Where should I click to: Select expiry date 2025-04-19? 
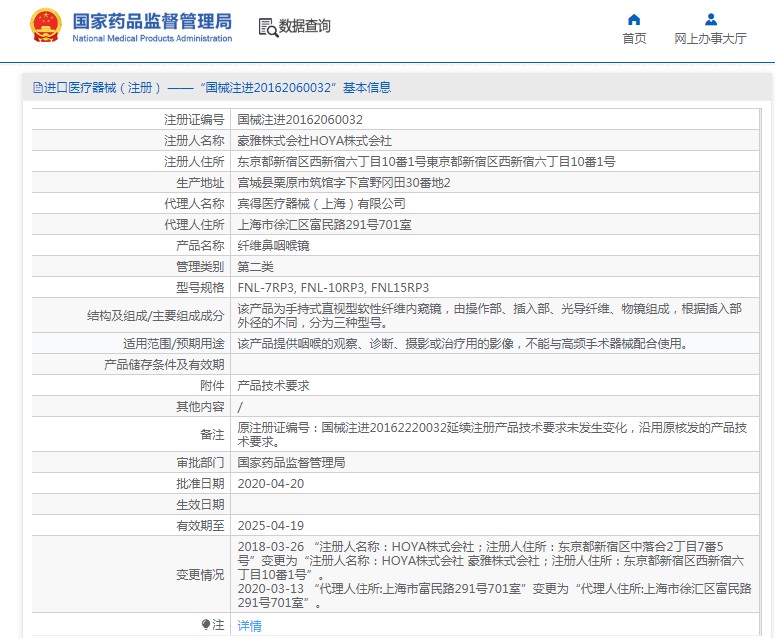271,526
